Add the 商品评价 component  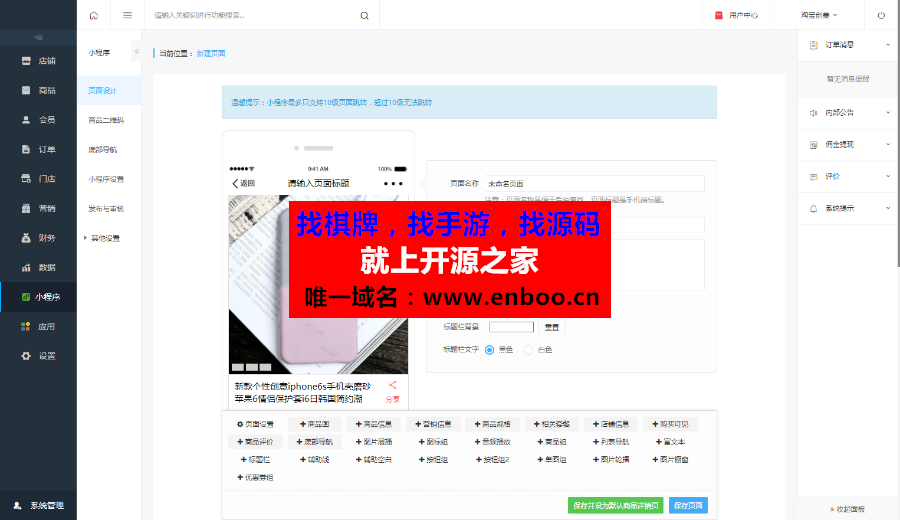click(255, 442)
